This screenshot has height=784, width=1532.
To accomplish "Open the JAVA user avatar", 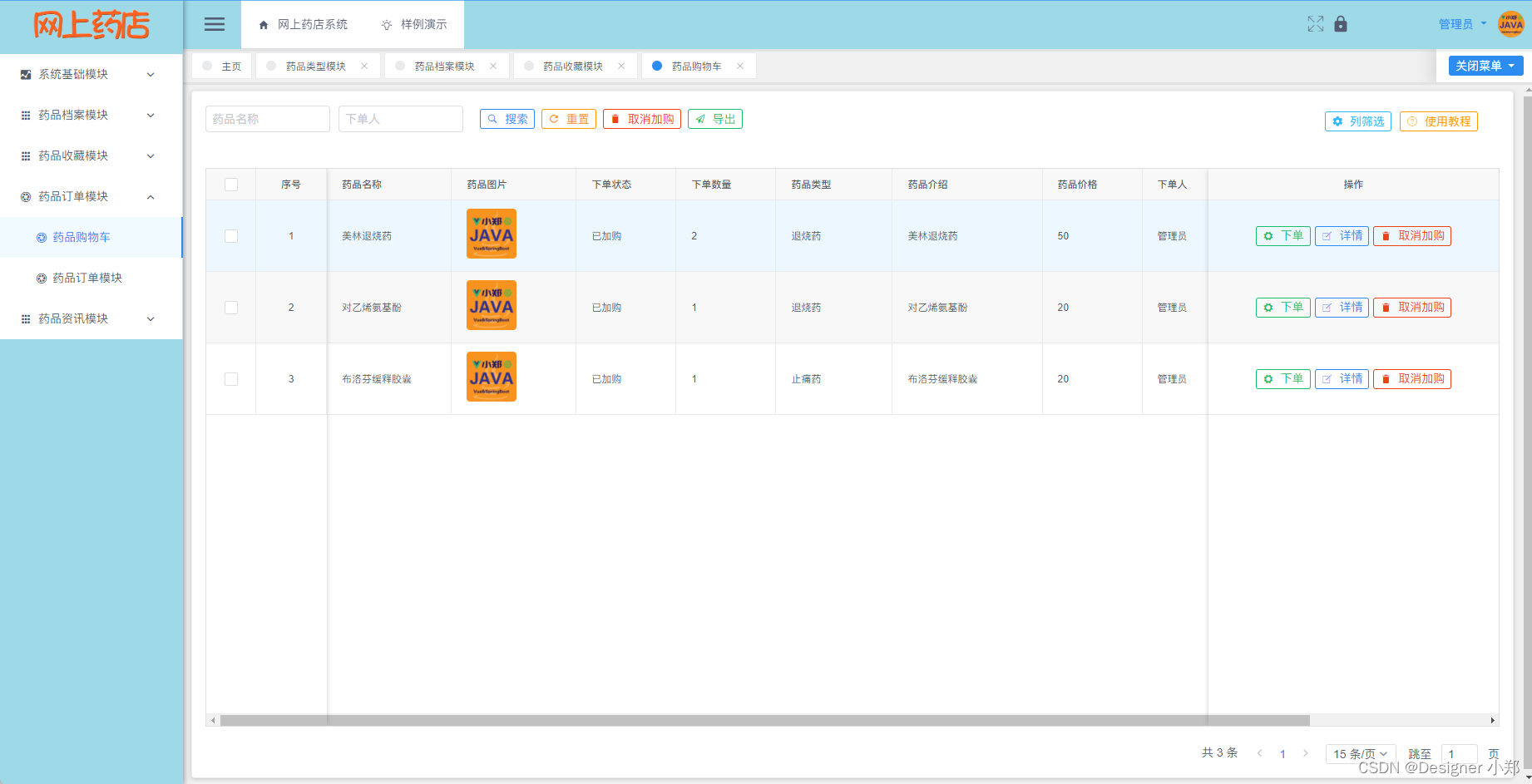I will click(x=1510, y=24).
